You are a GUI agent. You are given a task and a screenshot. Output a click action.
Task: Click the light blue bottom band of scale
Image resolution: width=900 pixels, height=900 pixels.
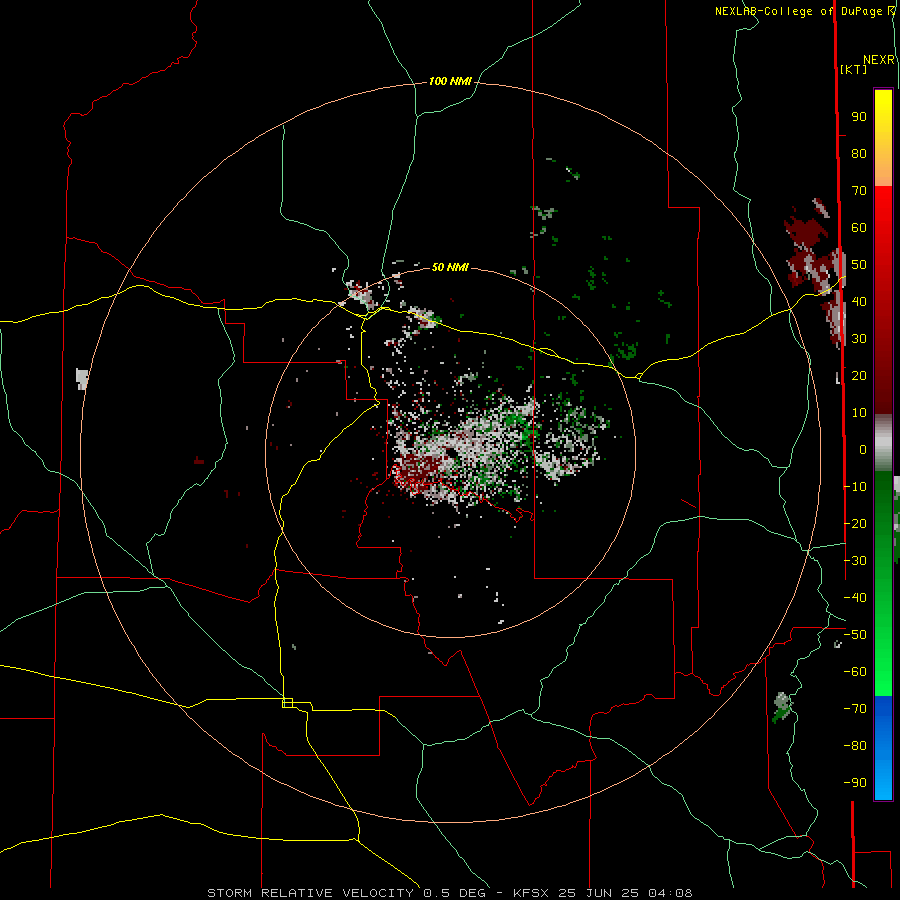[x=883, y=781]
